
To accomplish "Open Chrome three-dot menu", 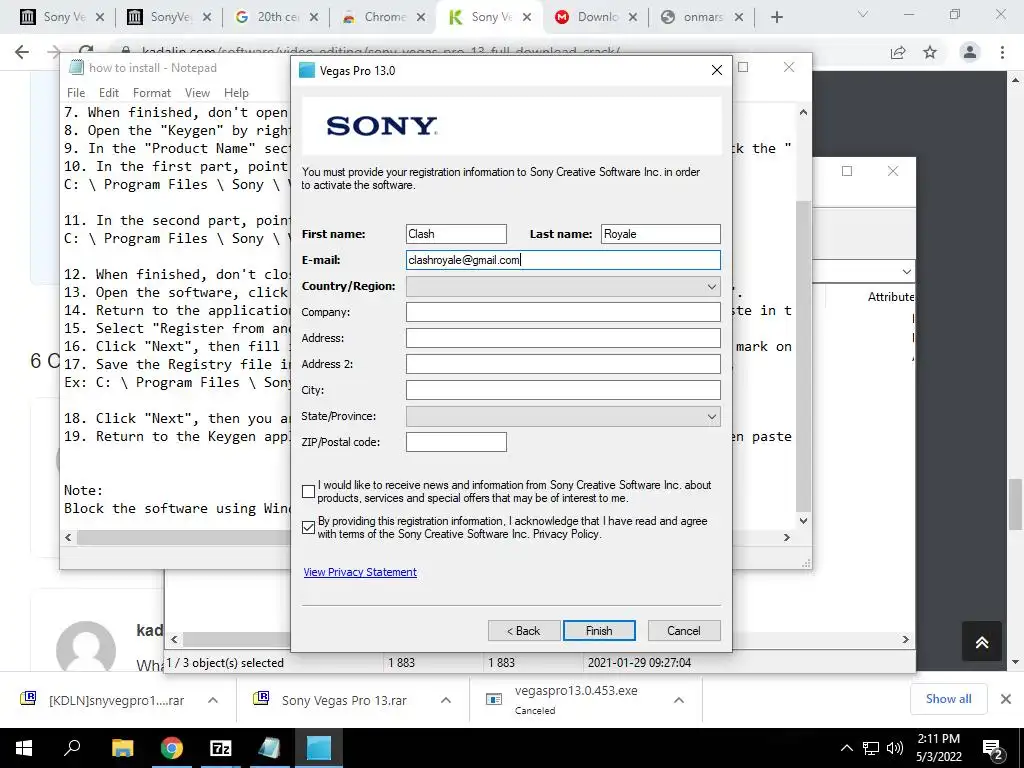I will (1002, 52).
